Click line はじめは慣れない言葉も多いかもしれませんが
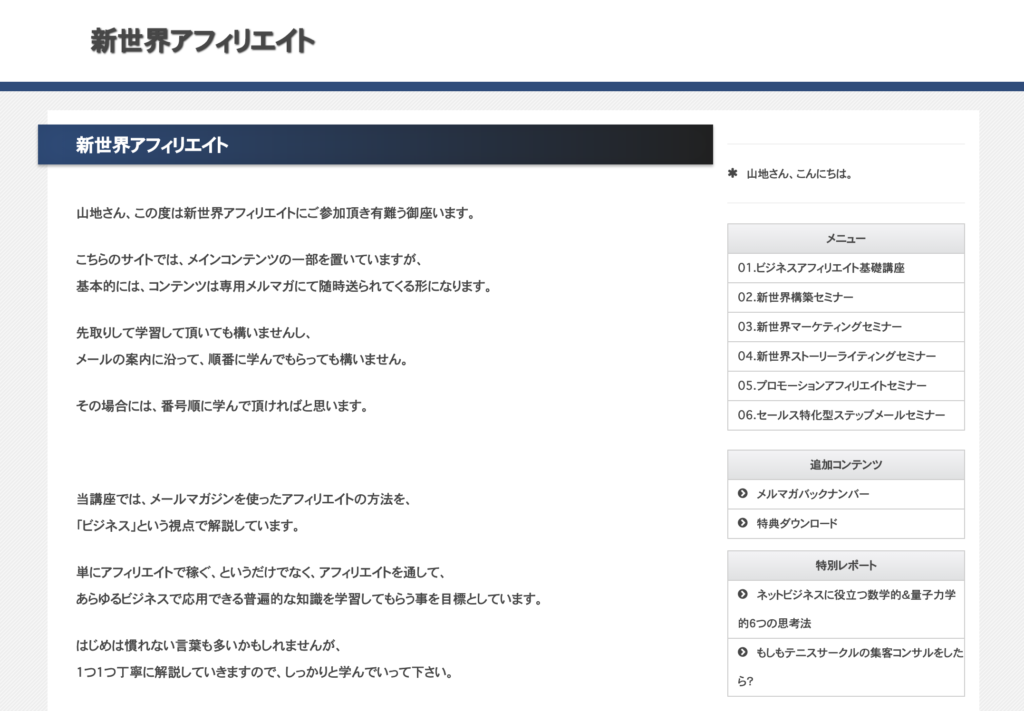The width and height of the screenshot is (1024, 711). coord(209,645)
